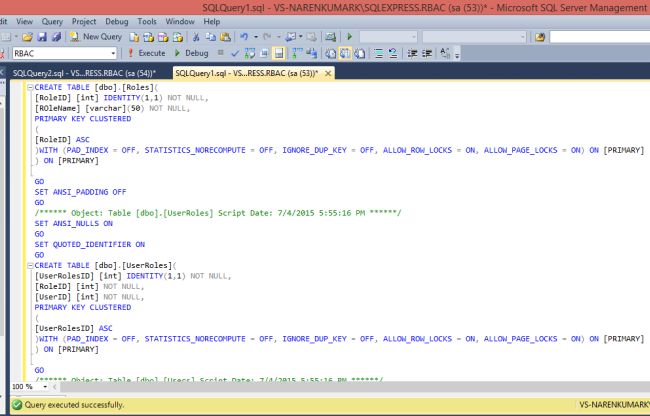Click the Cancel Executing Query stop icon
Viewport: 650px width, 416px height.
[x=221, y=53]
